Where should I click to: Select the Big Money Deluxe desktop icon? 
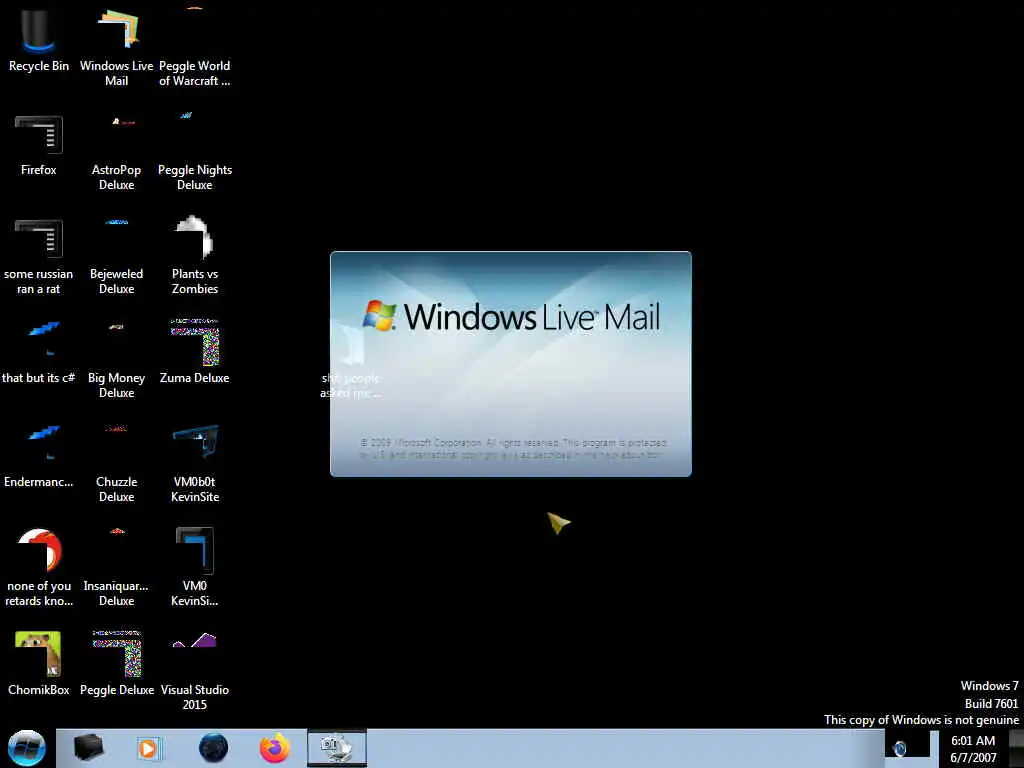(116, 359)
